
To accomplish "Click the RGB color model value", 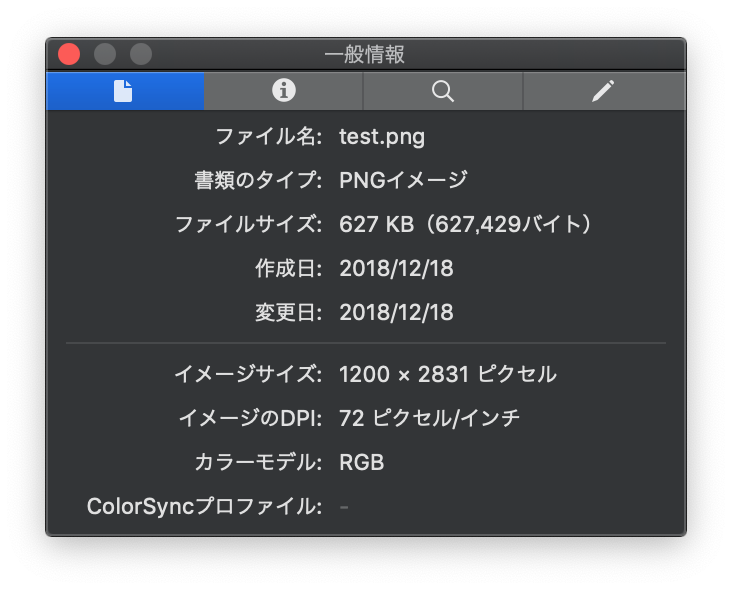I will tap(362, 463).
